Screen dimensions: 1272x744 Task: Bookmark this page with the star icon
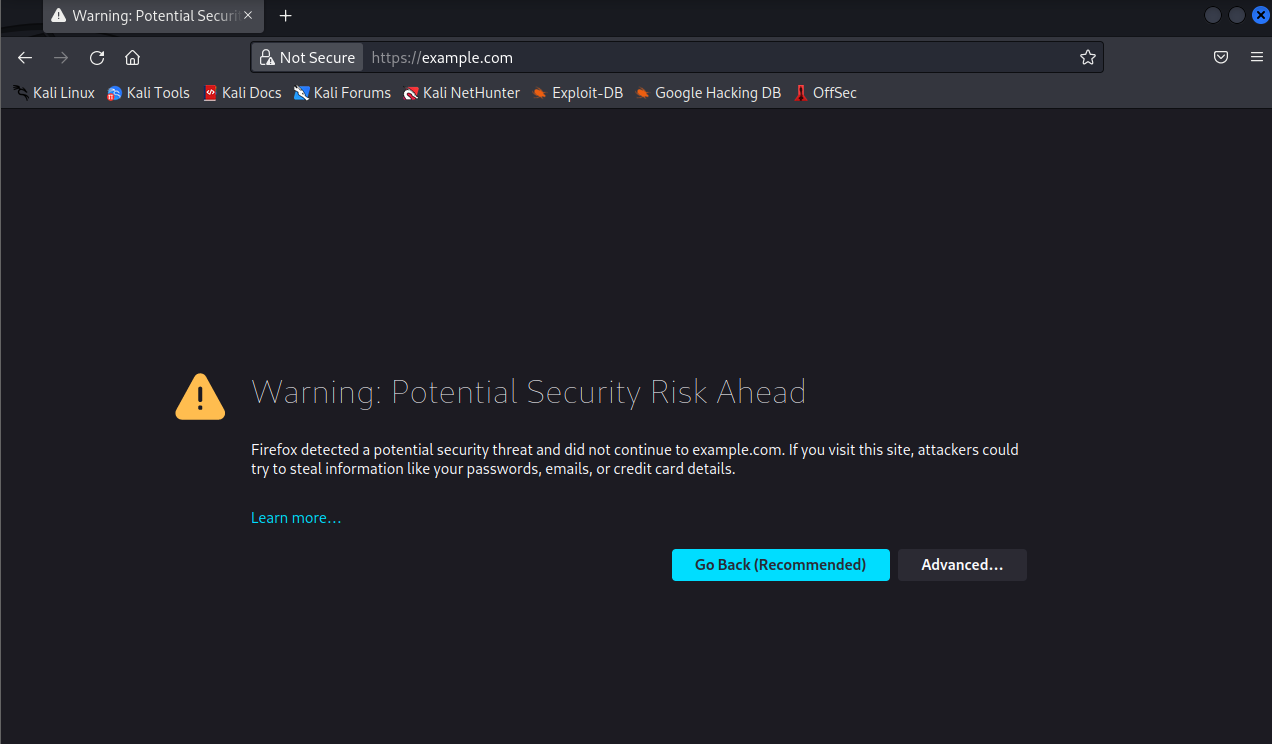point(1088,58)
